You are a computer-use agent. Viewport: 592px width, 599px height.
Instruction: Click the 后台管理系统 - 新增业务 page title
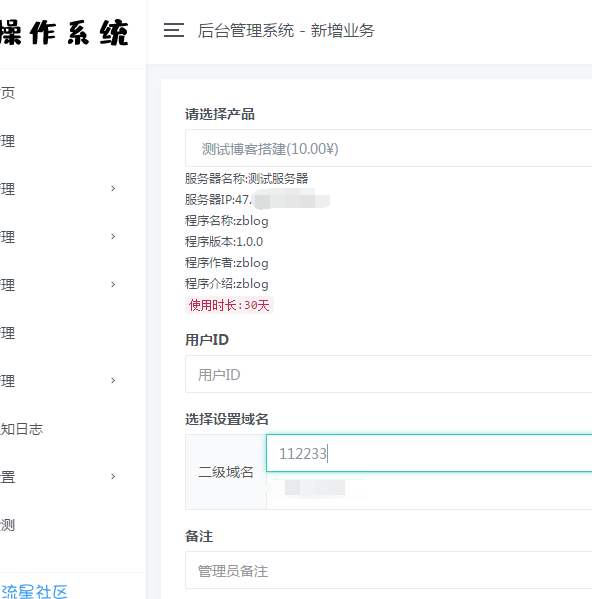286,31
